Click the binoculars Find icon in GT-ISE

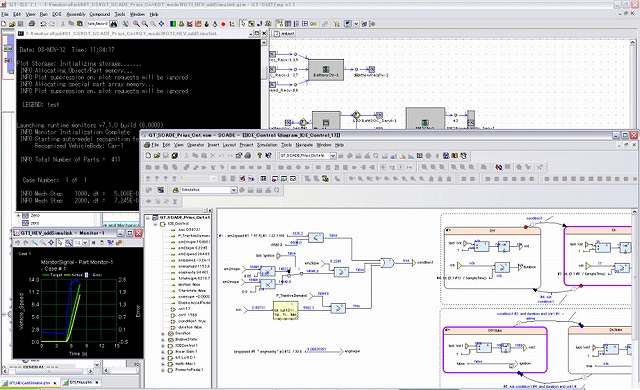(113, 24)
